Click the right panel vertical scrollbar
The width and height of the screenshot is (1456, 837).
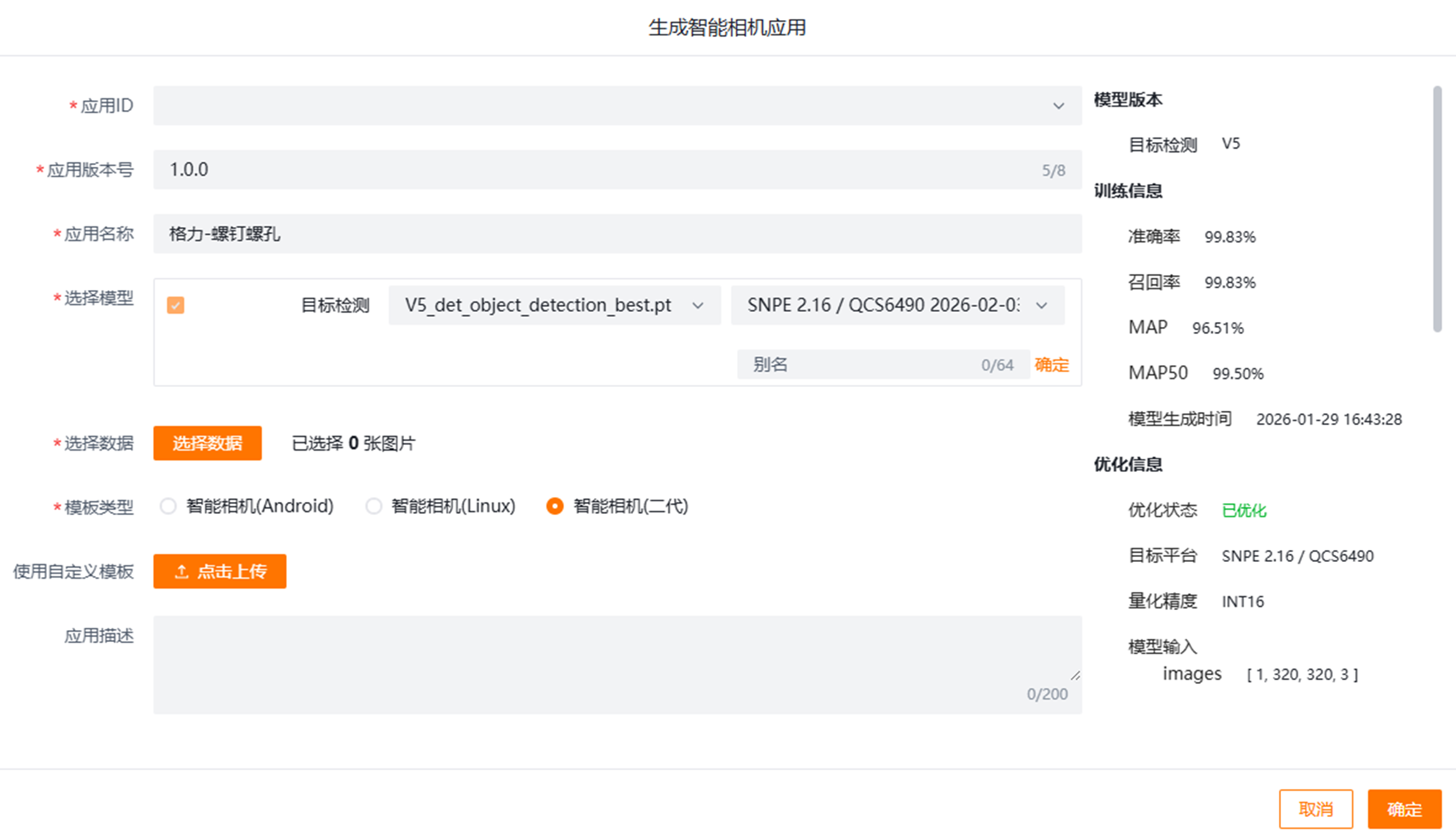1437,209
